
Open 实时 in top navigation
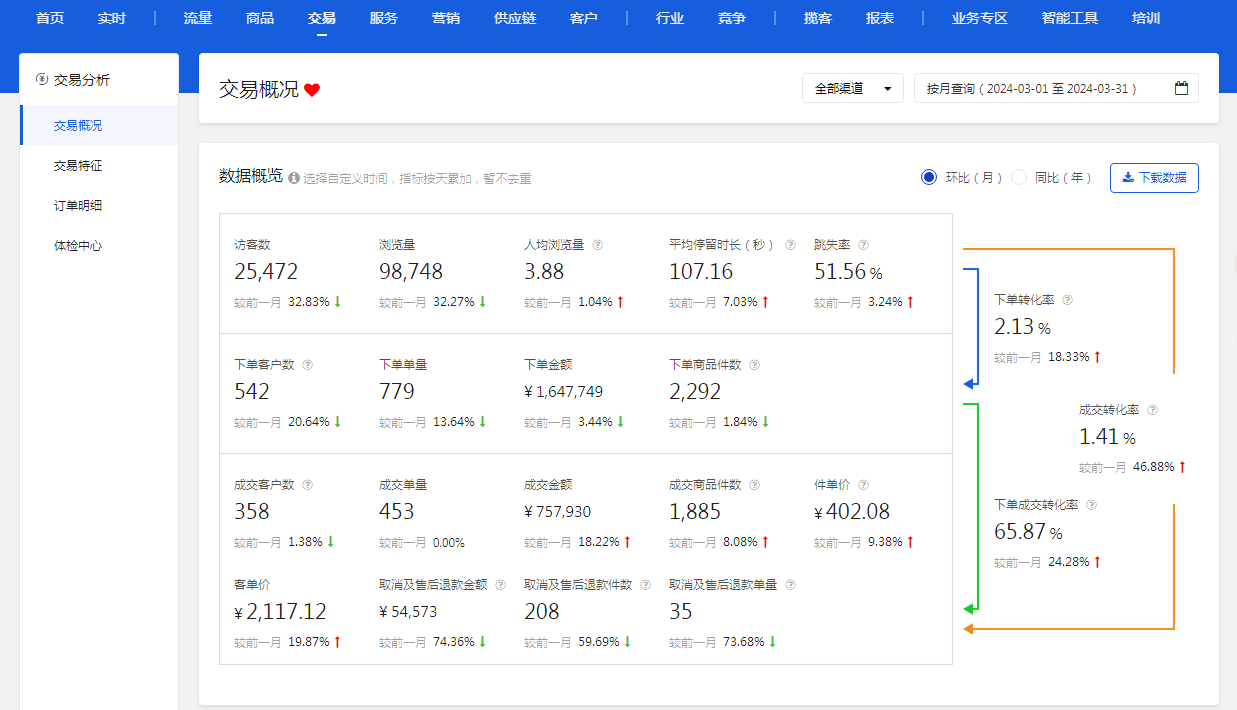[112, 18]
